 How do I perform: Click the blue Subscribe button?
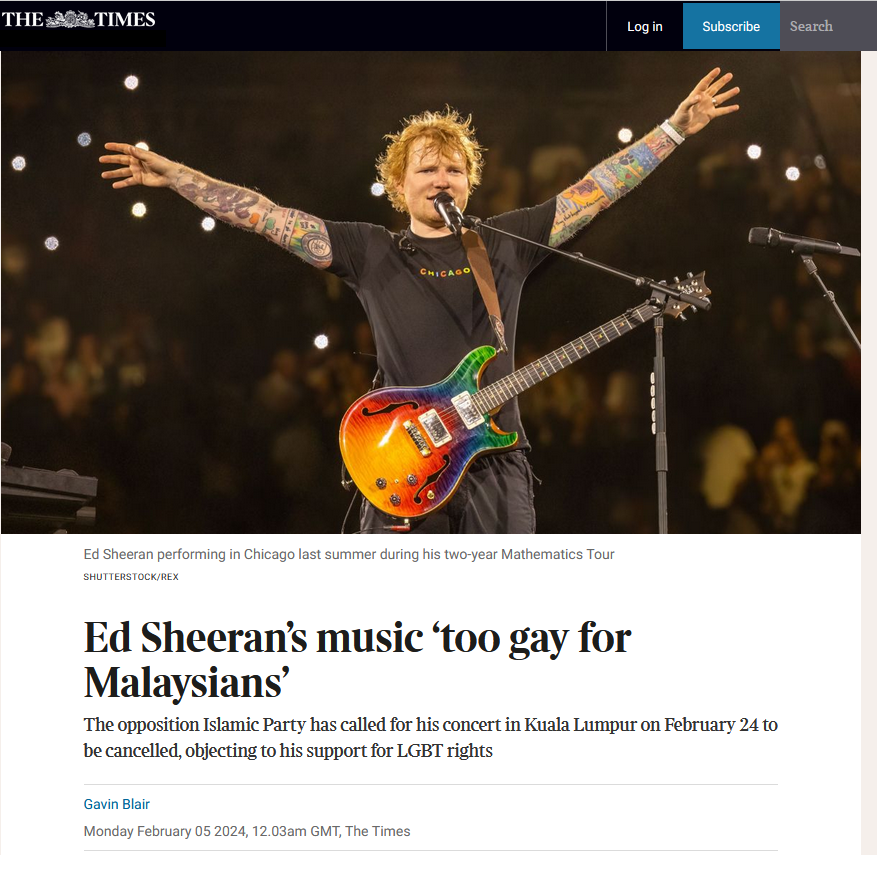[x=731, y=26]
